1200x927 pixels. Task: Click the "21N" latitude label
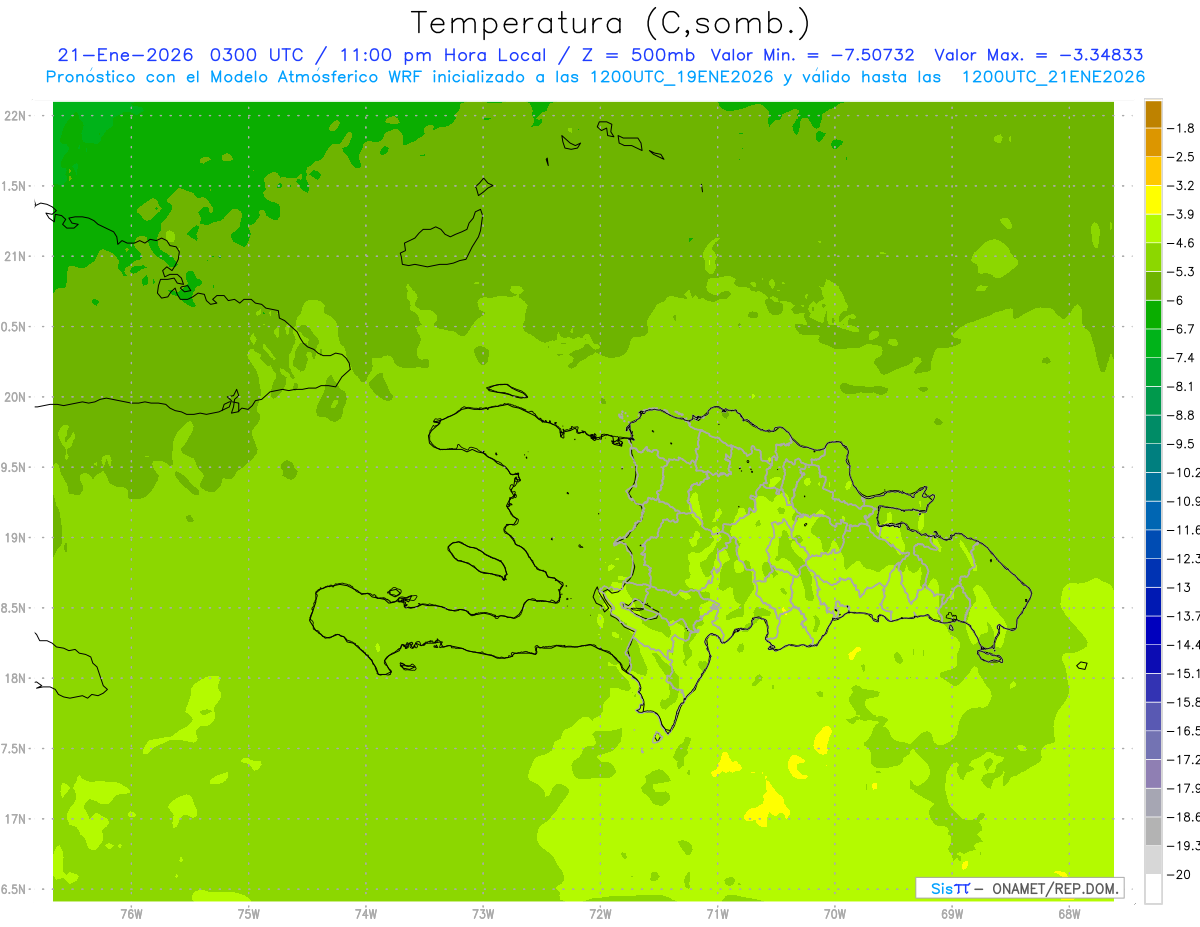pyautogui.click(x=17, y=257)
